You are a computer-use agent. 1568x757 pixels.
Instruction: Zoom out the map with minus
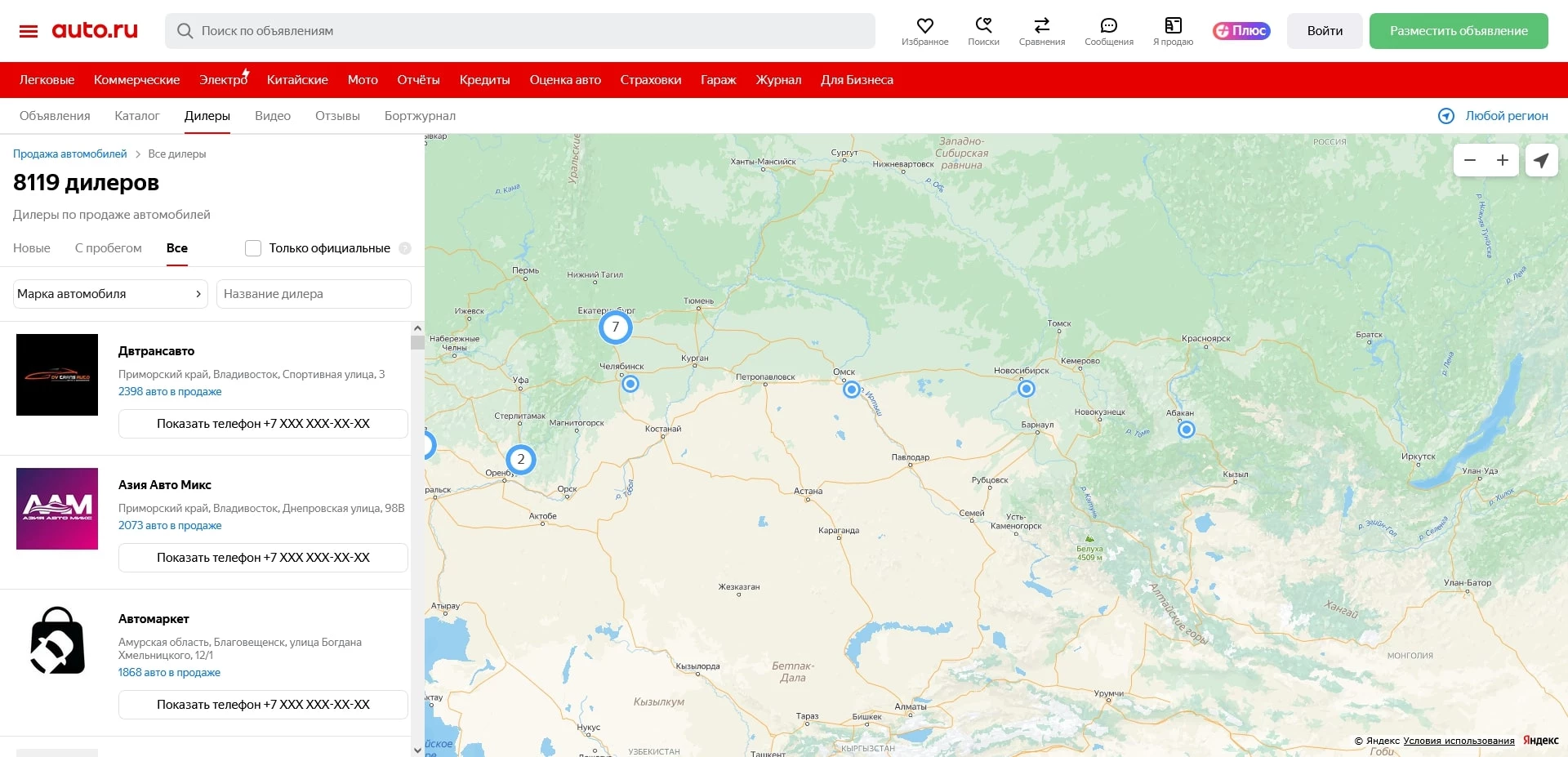pos(1470,161)
